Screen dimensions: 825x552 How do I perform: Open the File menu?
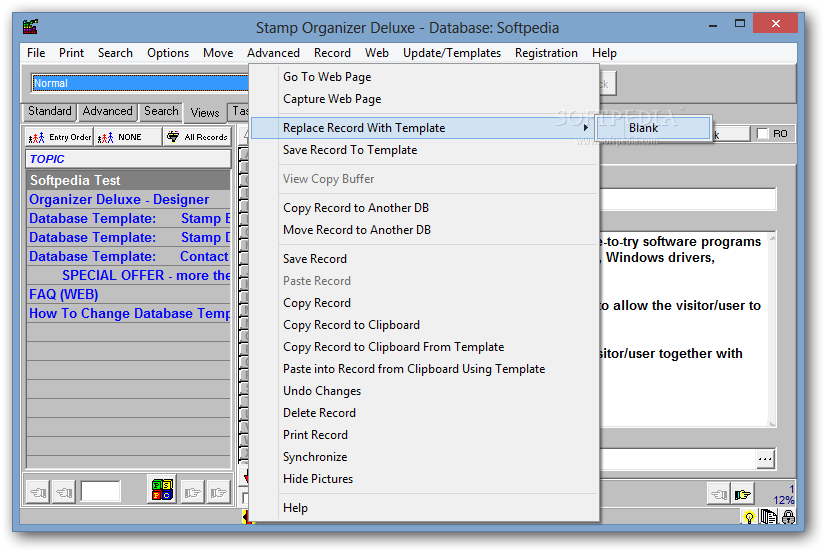(x=36, y=53)
